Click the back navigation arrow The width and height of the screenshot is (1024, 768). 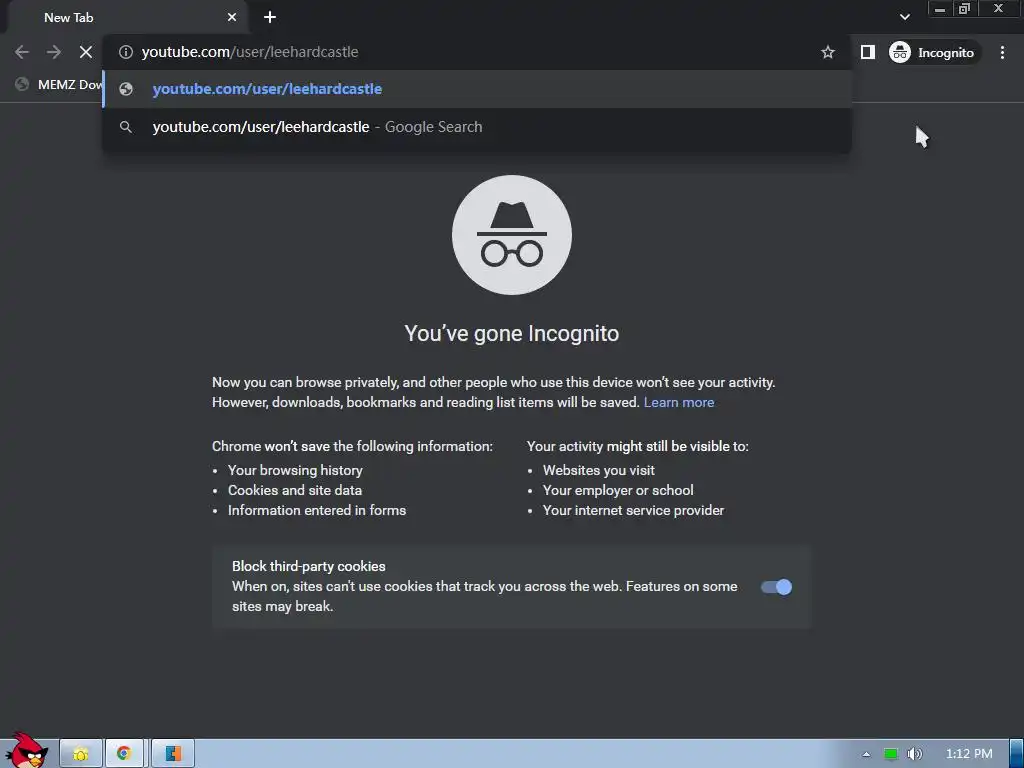tap(22, 52)
